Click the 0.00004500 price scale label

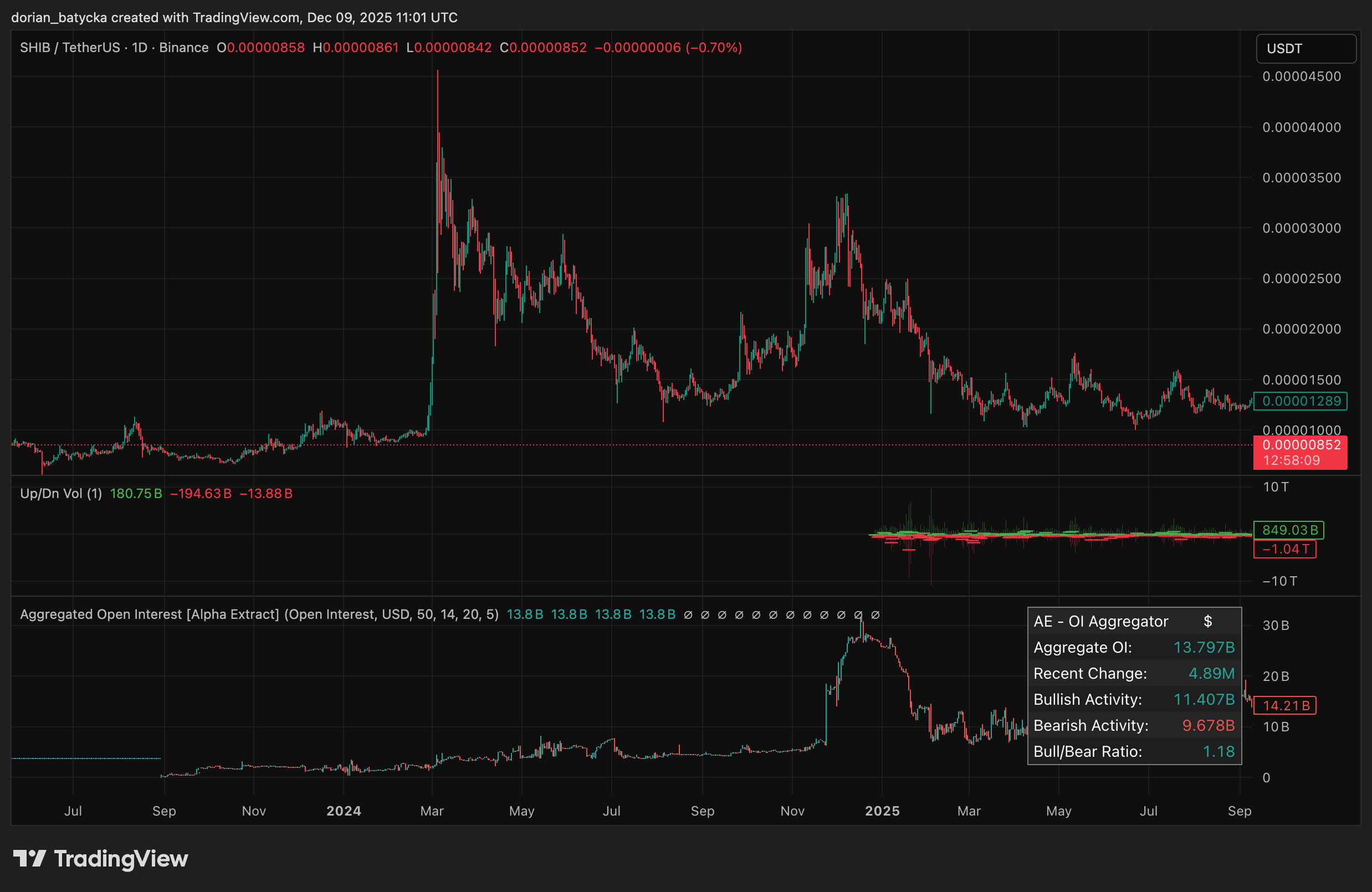(x=1301, y=76)
